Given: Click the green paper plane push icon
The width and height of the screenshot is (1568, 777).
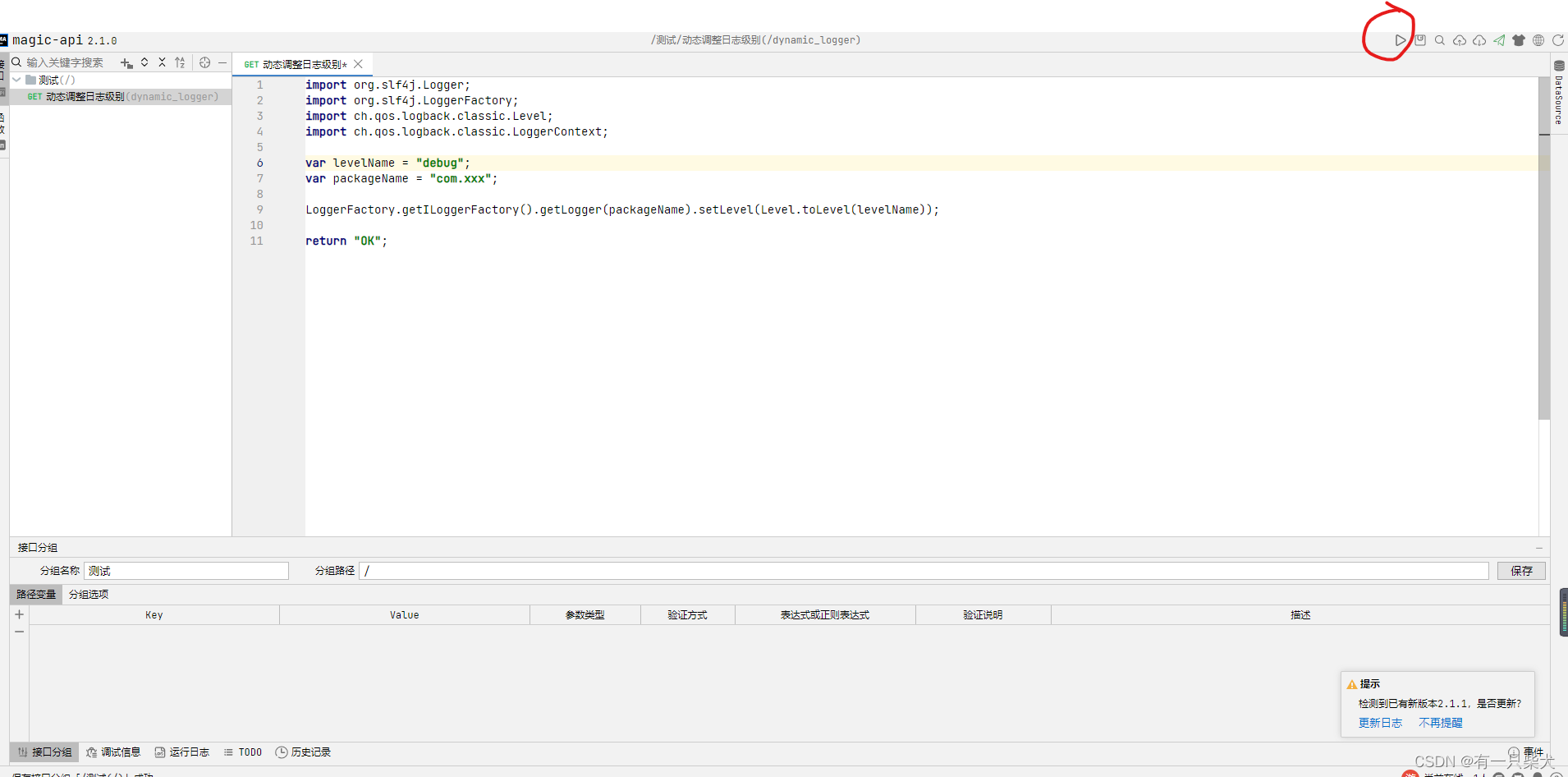Looking at the screenshot, I should pyautogui.click(x=1499, y=40).
